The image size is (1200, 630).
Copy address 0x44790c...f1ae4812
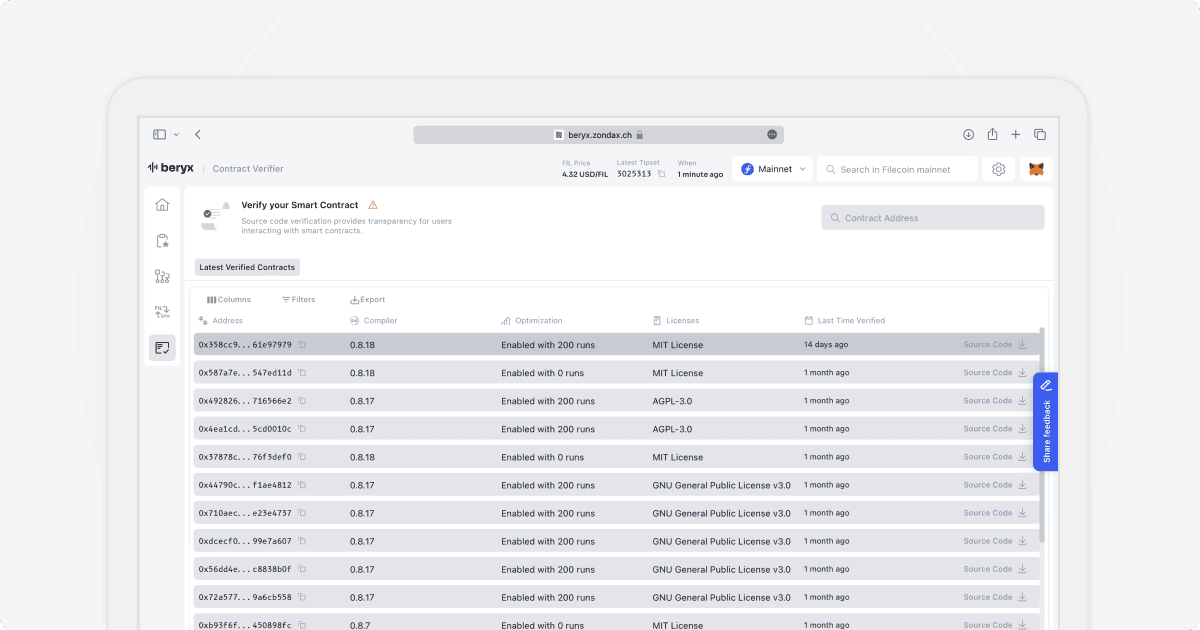[x=302, y=485]
